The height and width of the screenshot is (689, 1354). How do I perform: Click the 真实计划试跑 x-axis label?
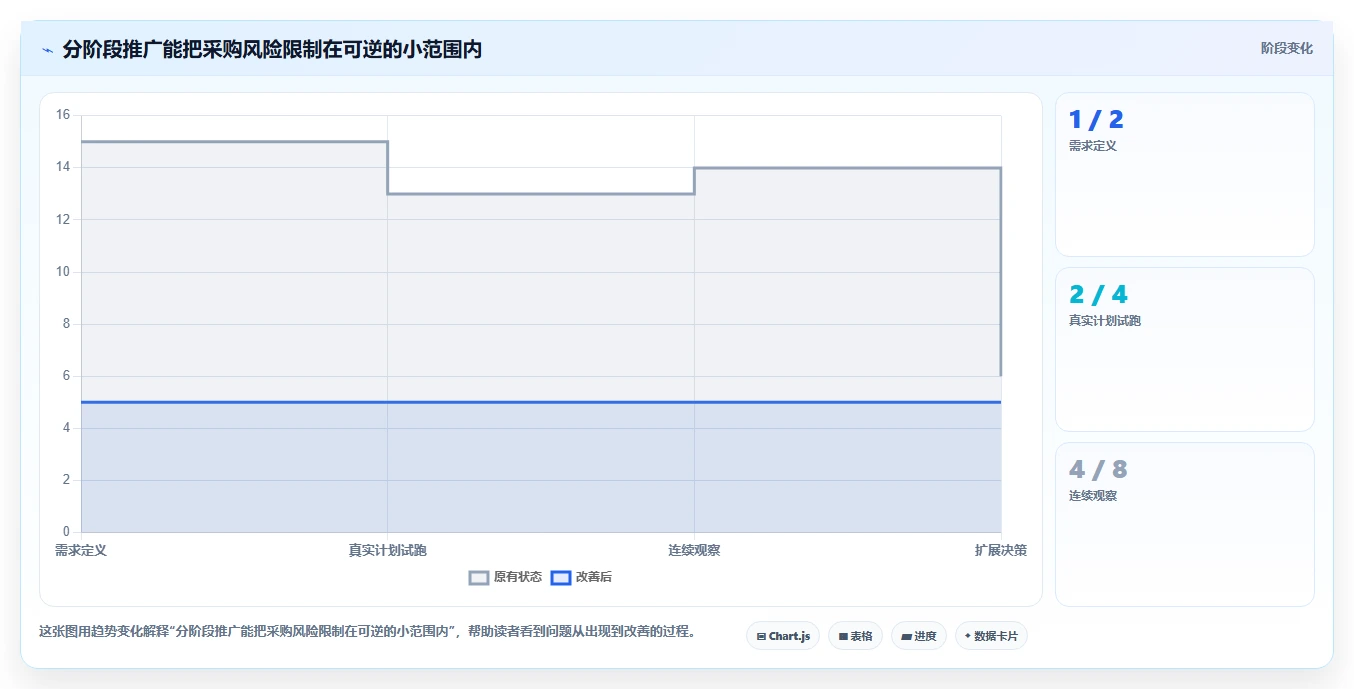pos(388,550)
